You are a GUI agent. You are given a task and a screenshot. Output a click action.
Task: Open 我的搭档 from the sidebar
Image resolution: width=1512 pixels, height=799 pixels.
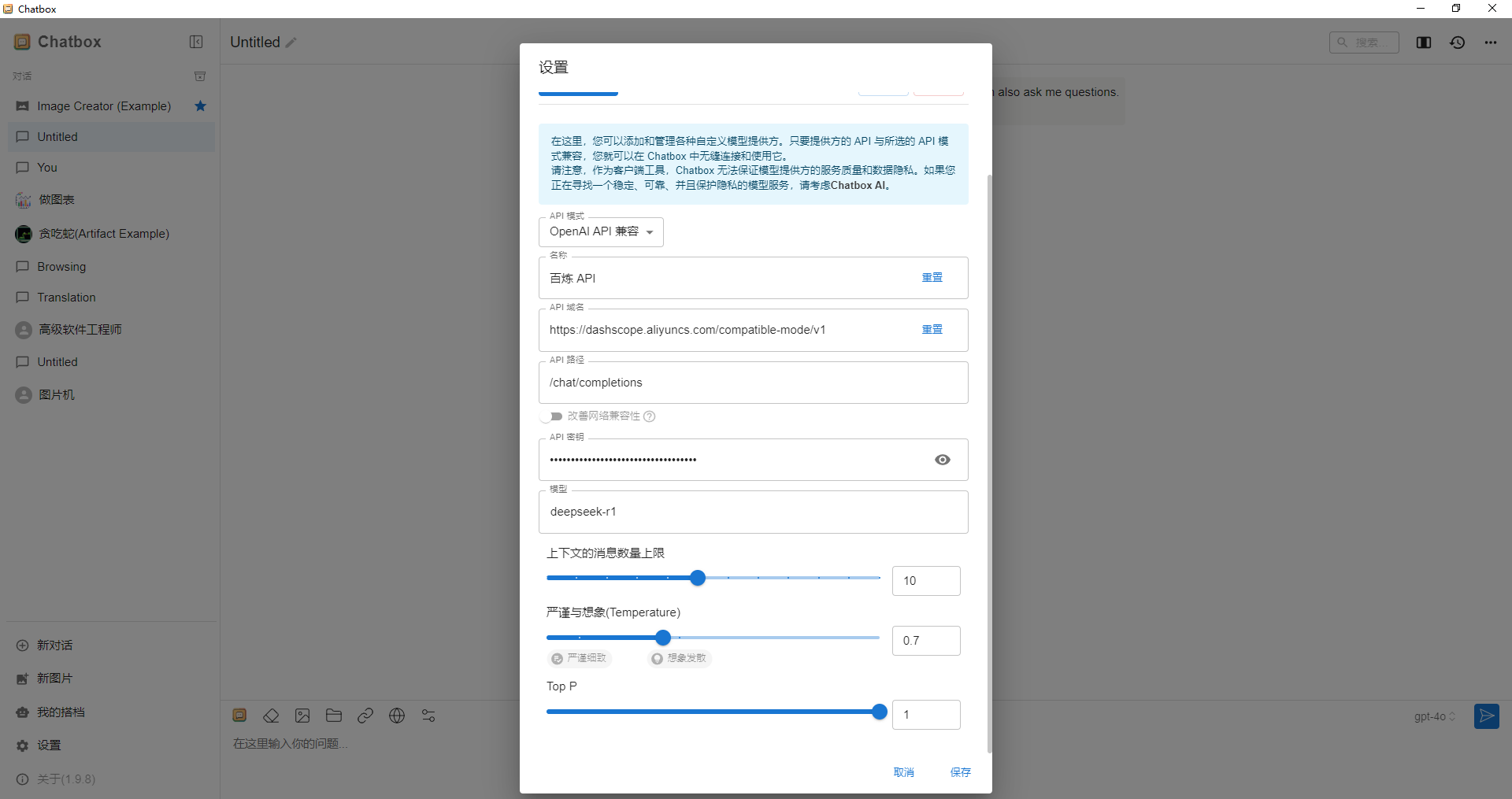[x=61, y=712]
